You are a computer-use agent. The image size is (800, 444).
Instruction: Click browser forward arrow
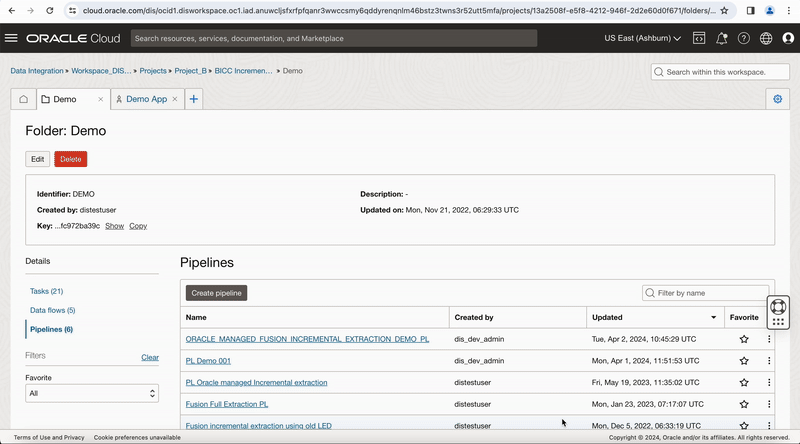(x=31, y=10)
